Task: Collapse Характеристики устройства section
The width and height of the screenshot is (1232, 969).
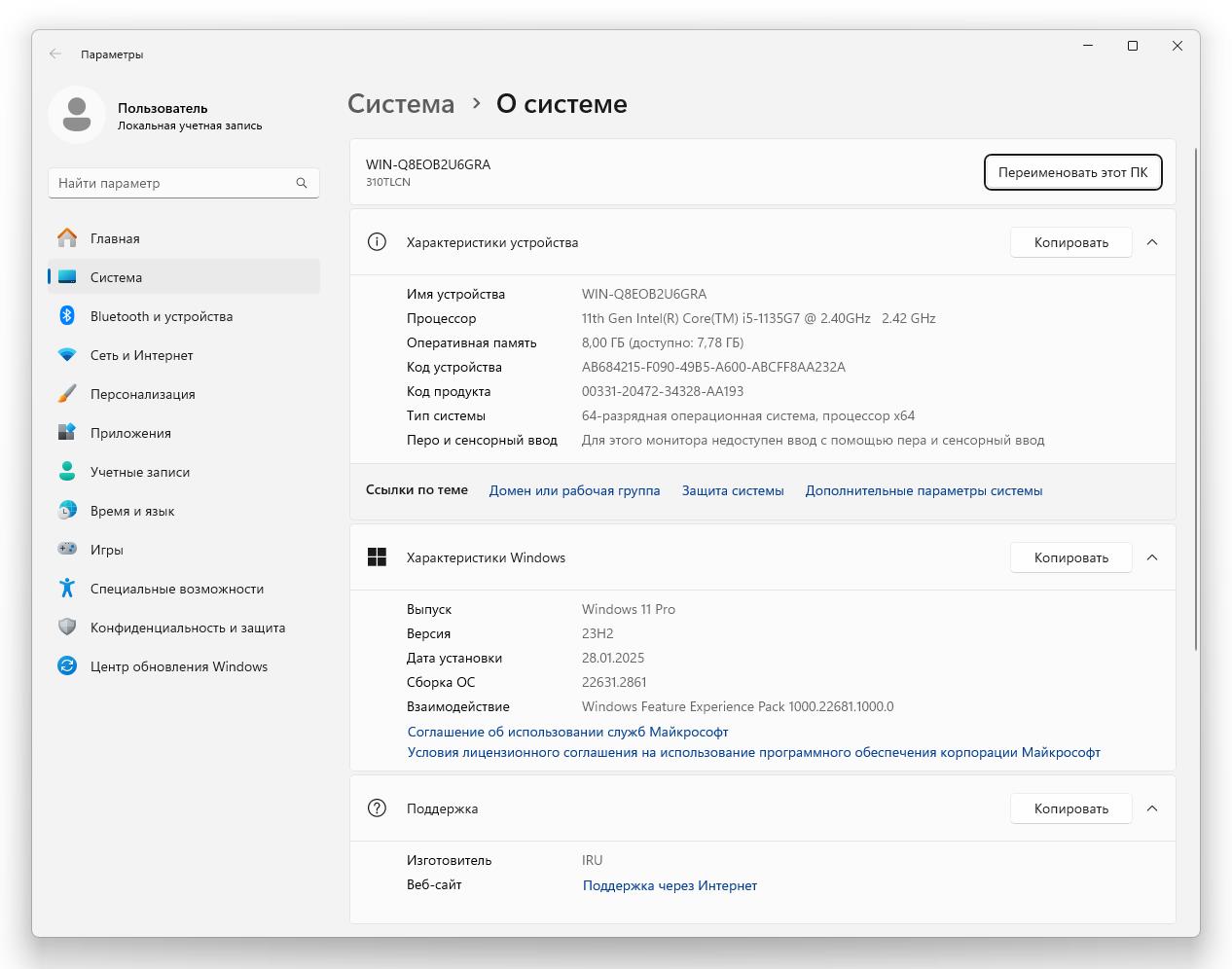Action: (x=1152, y=242)
